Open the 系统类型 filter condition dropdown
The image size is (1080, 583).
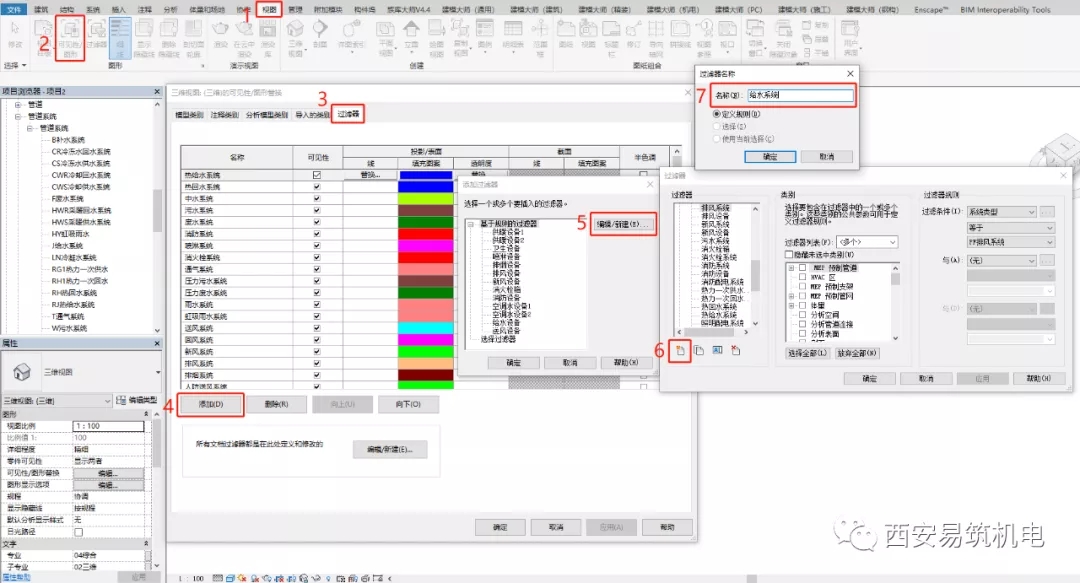click(x=1001, y=212)
